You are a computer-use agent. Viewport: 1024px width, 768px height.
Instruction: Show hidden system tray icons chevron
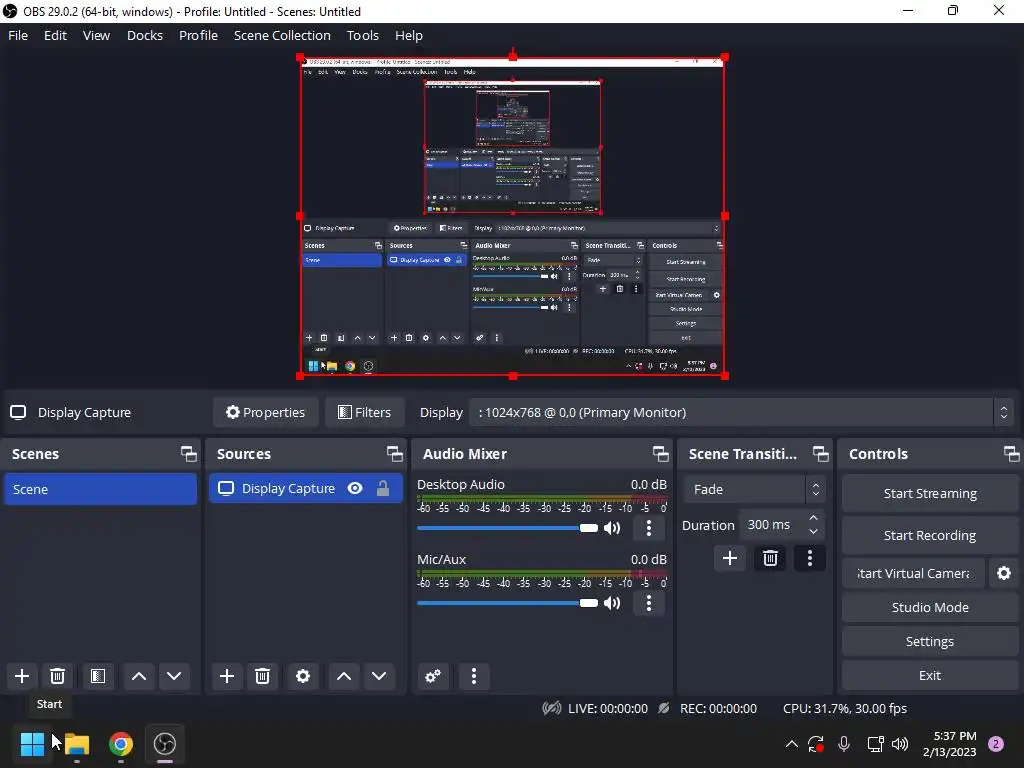click(x=792, y=744)
